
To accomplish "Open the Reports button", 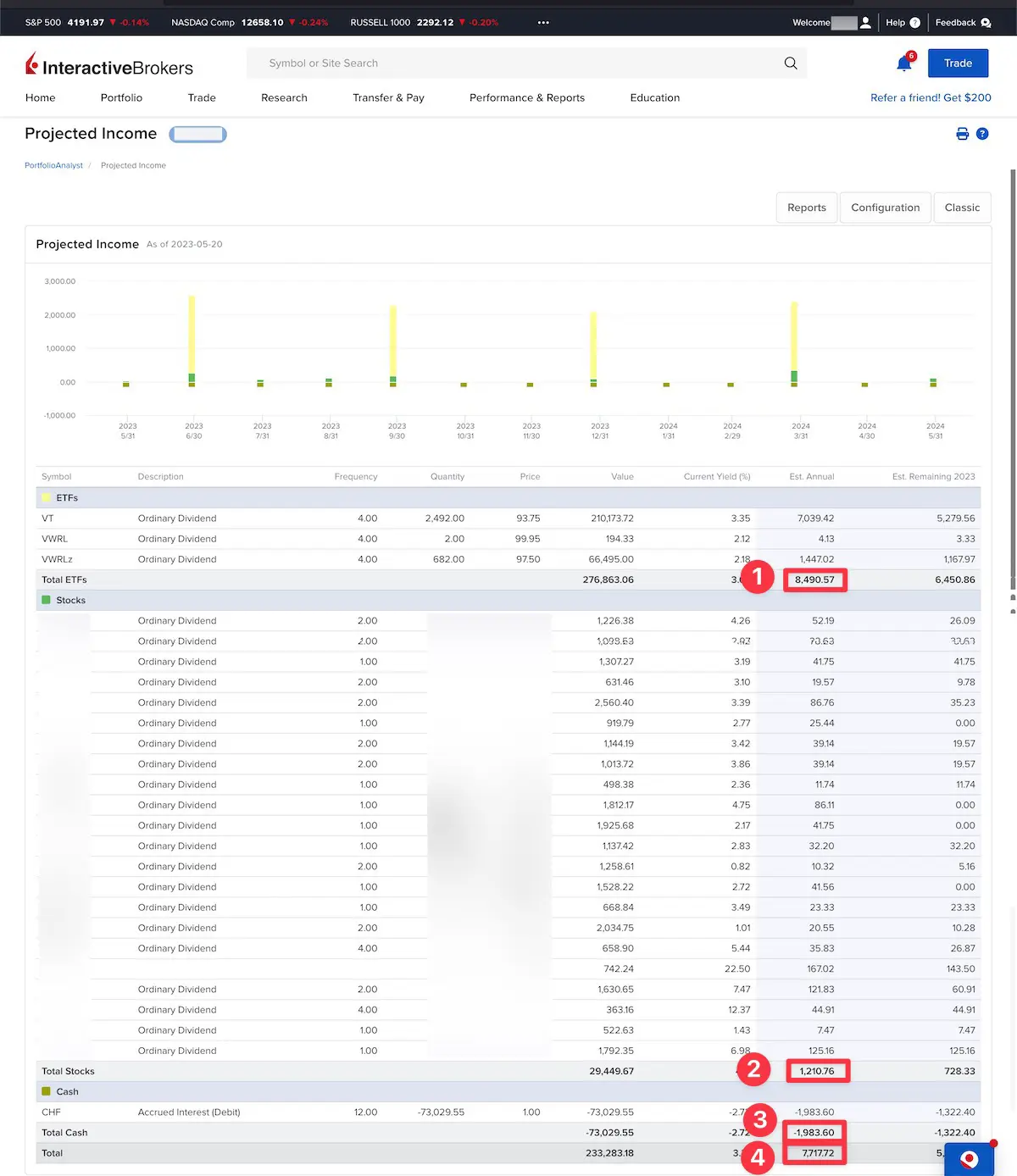I will (807, 208).
